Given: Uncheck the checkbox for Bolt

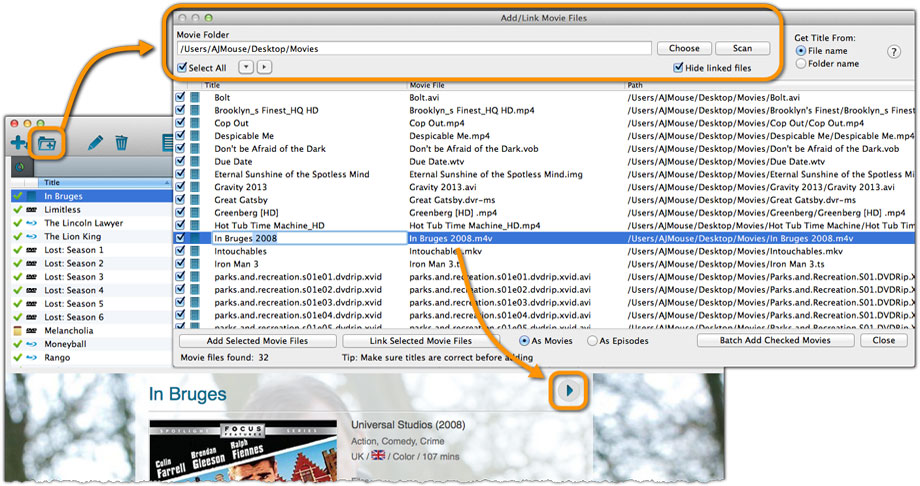Looking at the screenshot, I should (180, 97).
